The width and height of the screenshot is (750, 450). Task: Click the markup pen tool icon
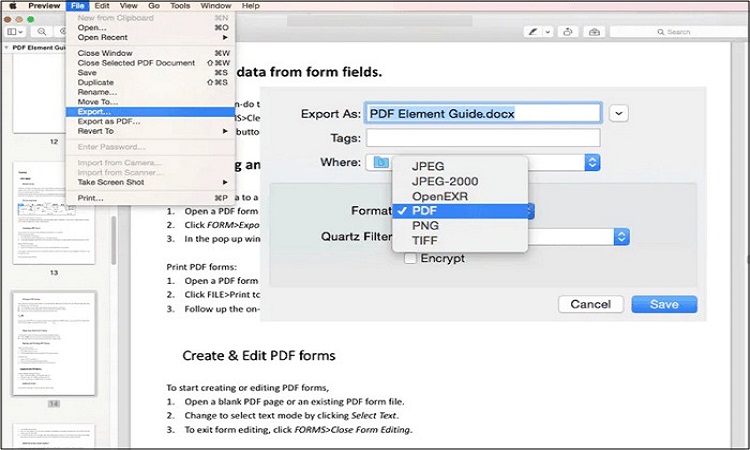[x=531, y=32]
